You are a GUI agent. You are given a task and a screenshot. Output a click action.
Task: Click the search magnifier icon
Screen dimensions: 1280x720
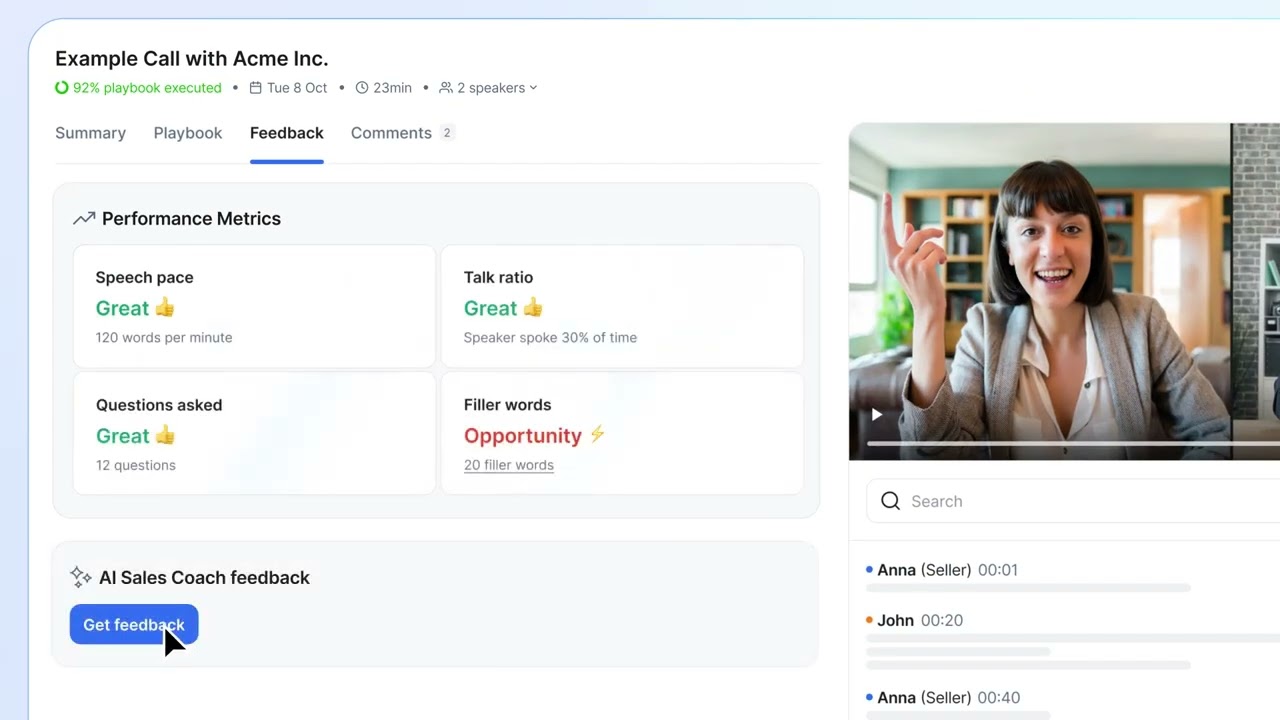[890, 501]
